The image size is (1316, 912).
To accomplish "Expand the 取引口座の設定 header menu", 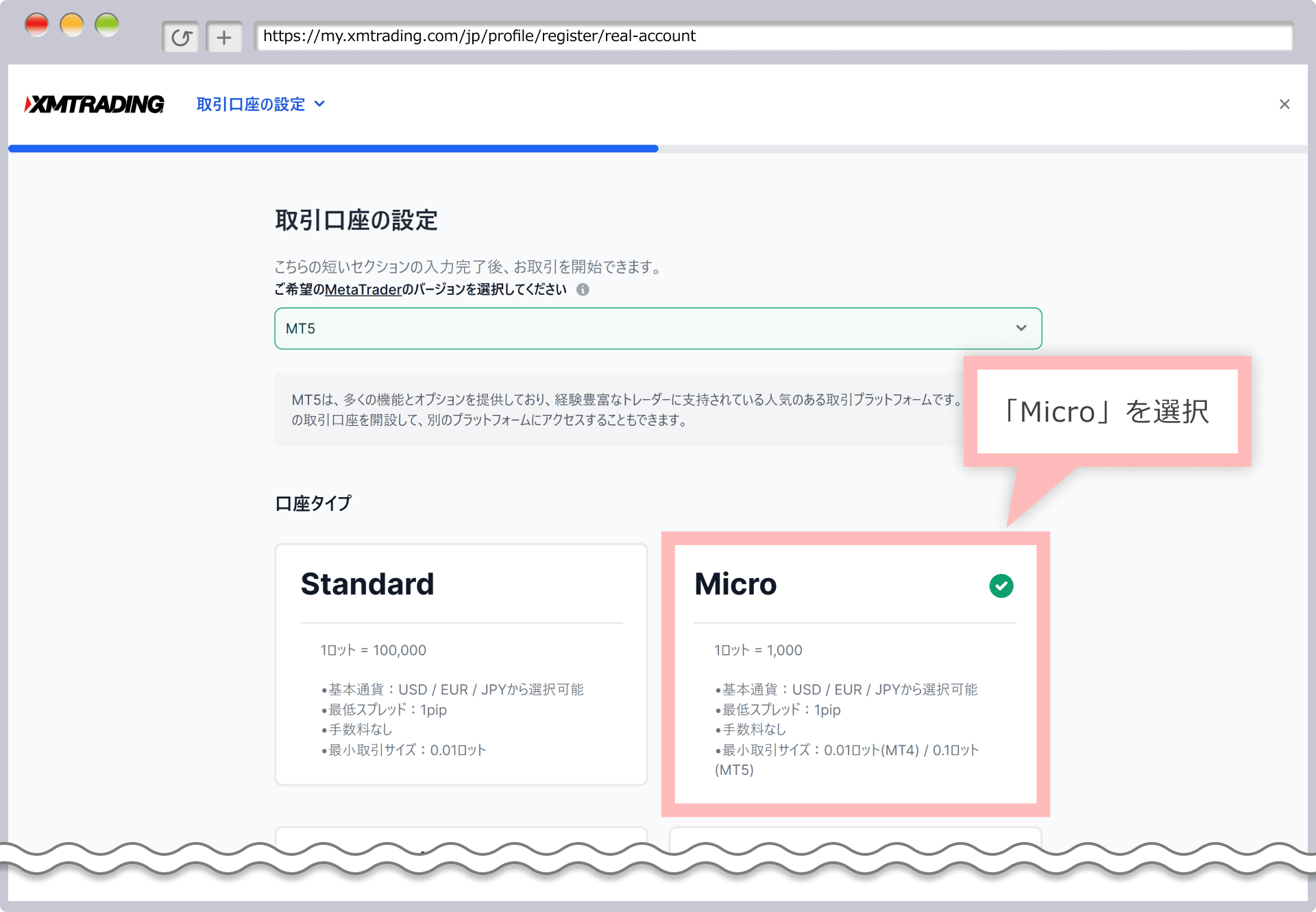I will (x=251, y=104).
